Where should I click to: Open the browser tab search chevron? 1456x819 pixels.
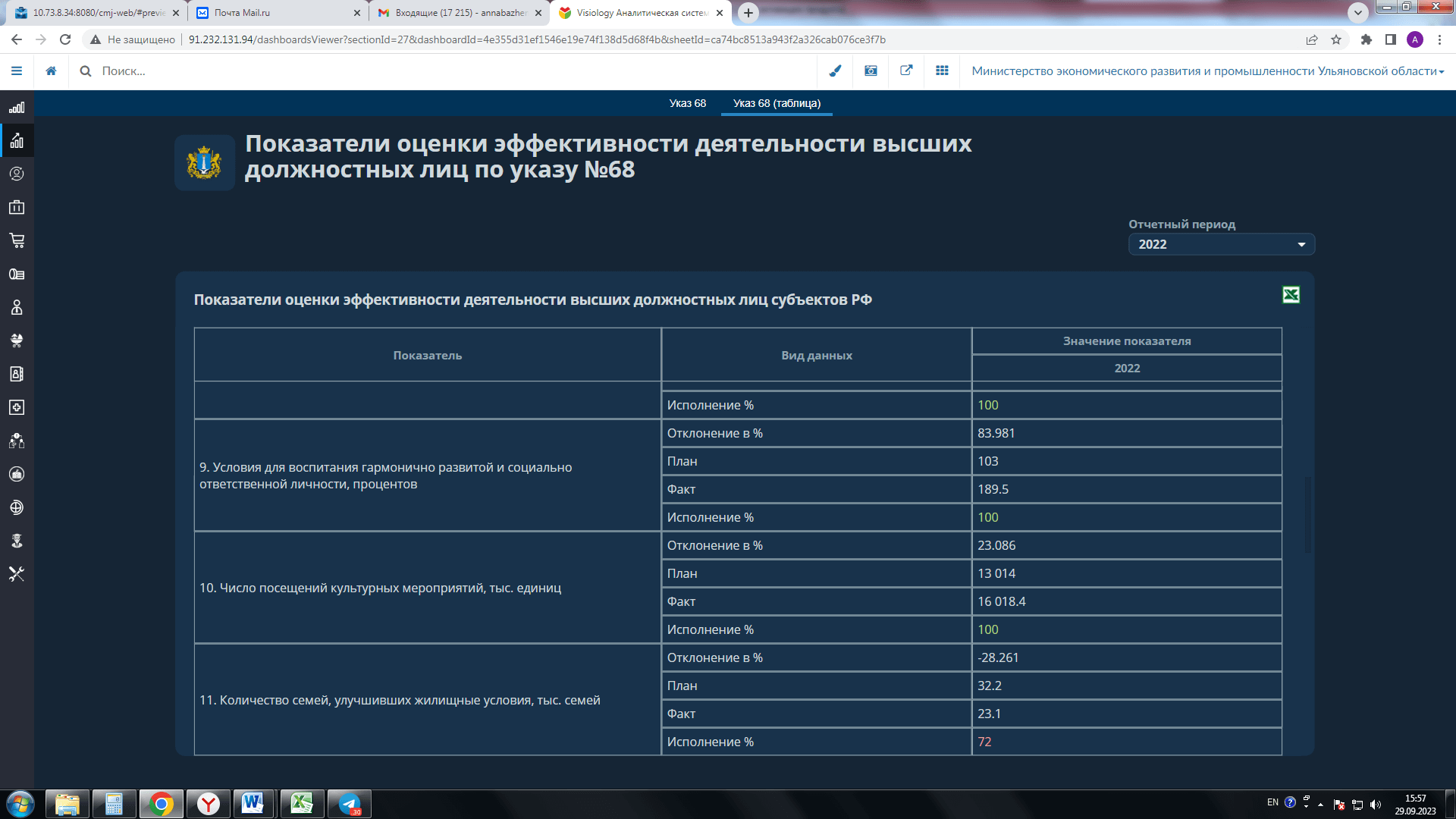point(1357,13)
